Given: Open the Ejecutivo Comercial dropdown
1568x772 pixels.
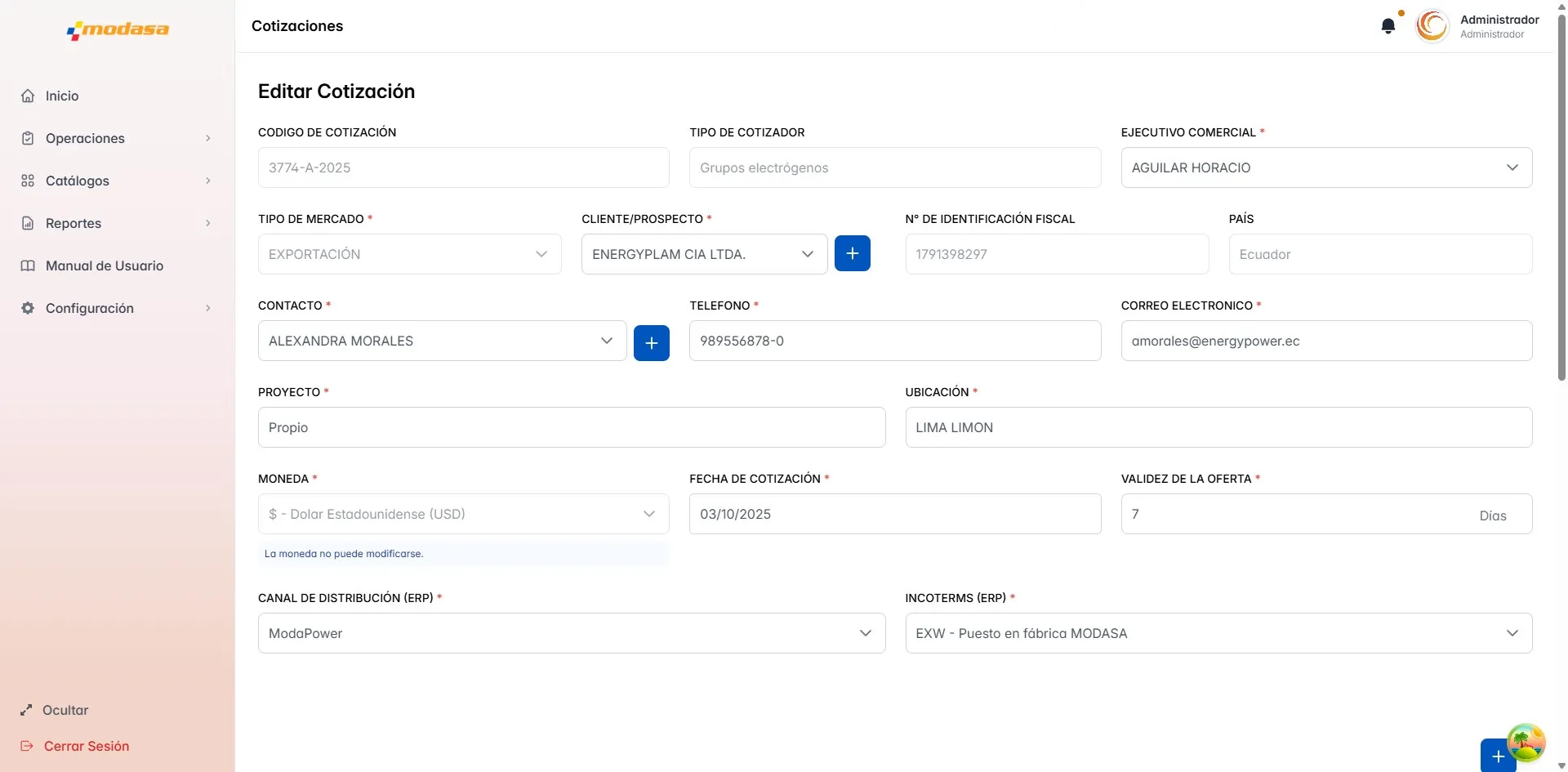Looking at the screenshot, I should (1325, 167).
